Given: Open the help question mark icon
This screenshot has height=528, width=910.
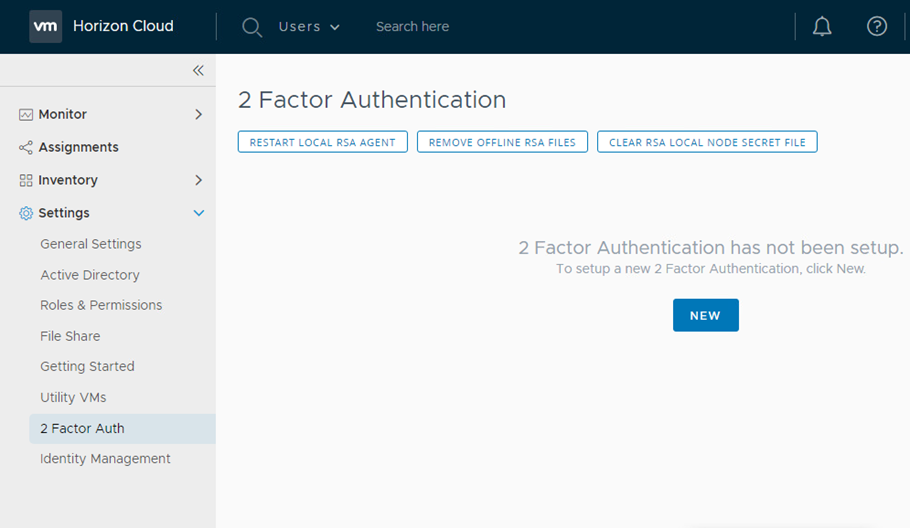Looking at the screenshot, I should tap(877, 27).
